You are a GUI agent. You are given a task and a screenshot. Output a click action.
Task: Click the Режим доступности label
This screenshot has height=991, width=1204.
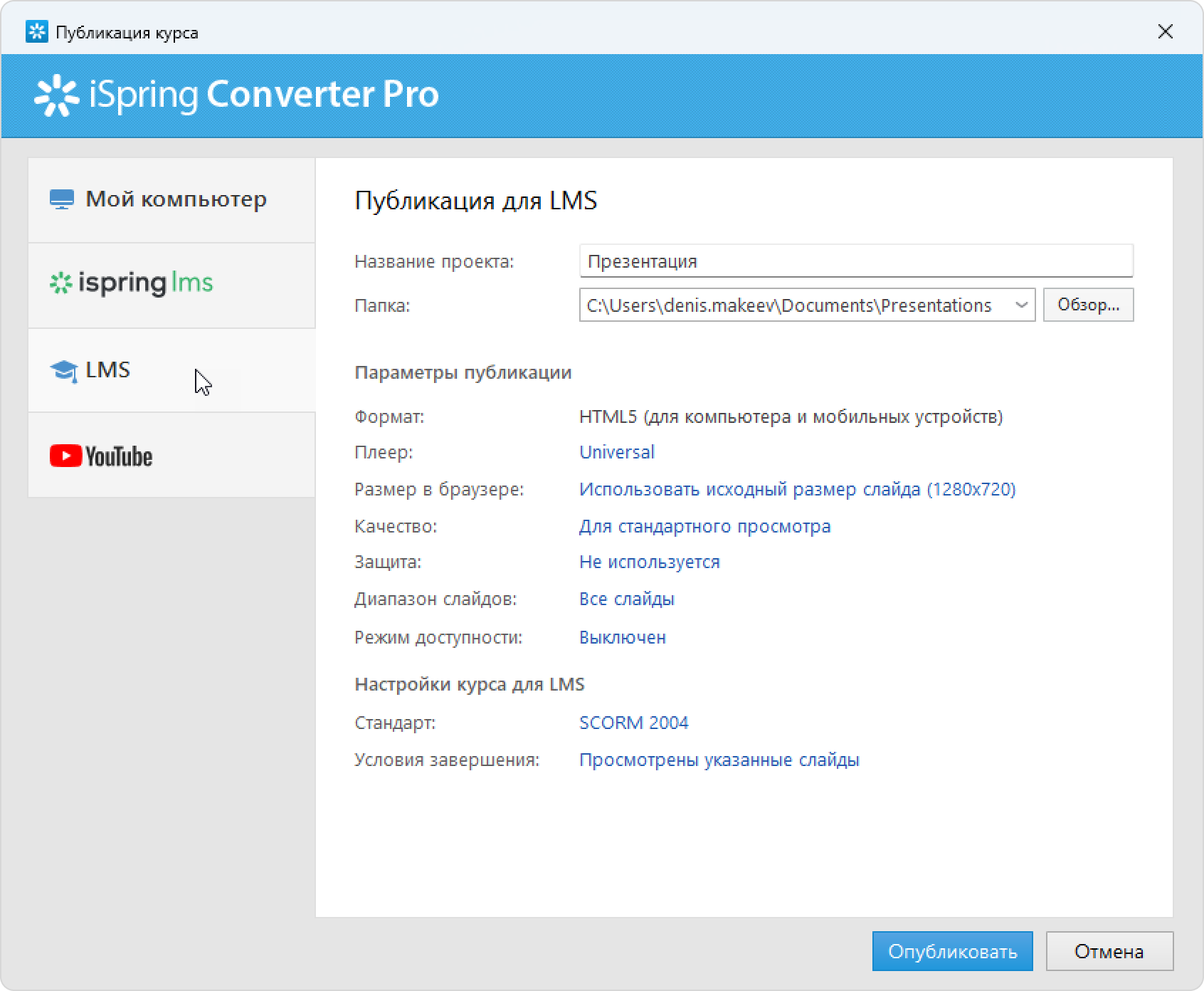click(438, 637)
